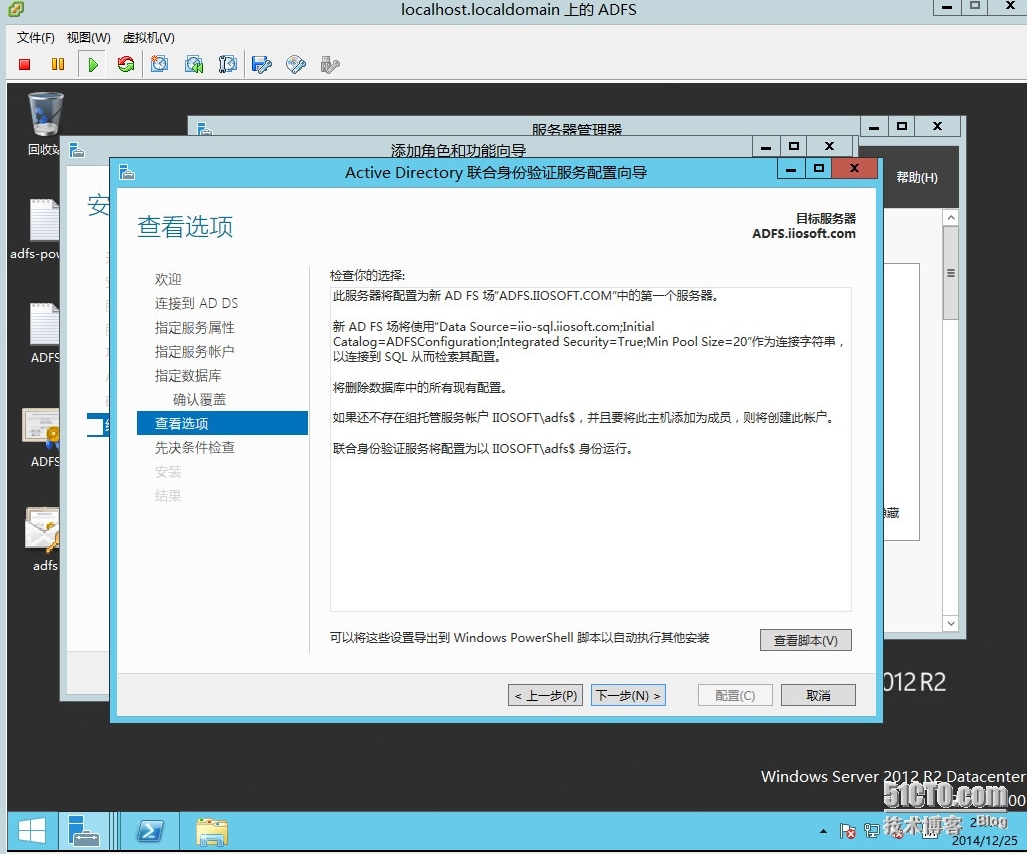Image resolution: width=1027 pixels, height=854 pixels.
Task: Select the highlighted 查看选项 step
Action: (x=222, y=423)
